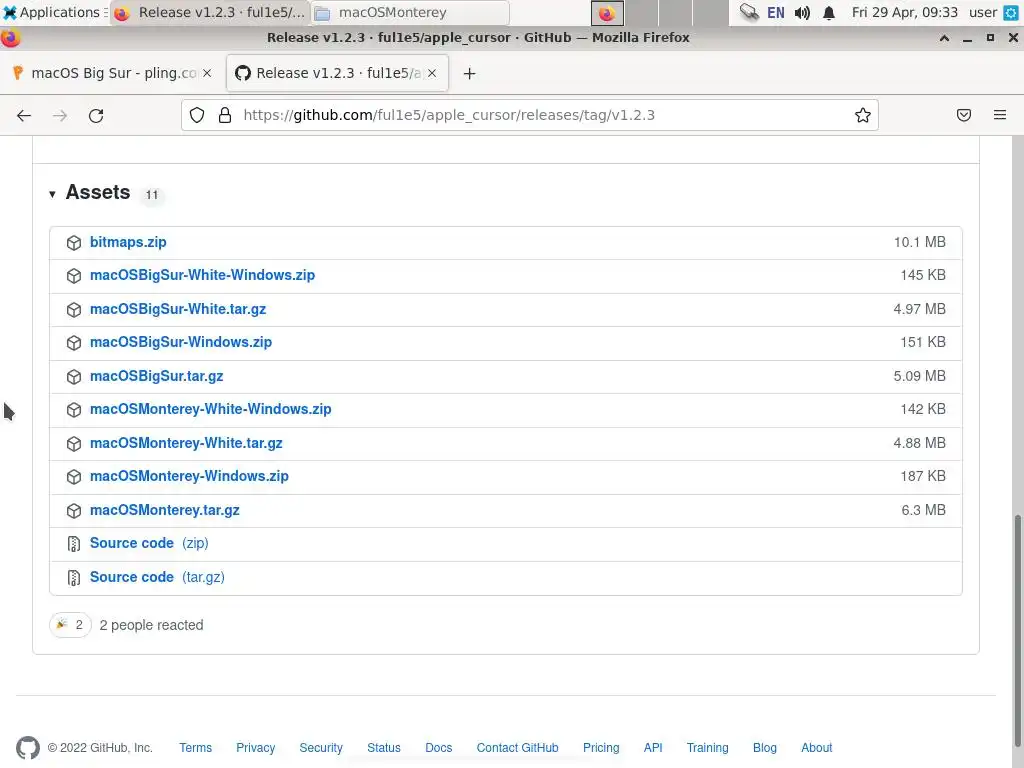The image size is (1024, 768).
Task: Open Pricing footer link
Action: click(601, 748)
